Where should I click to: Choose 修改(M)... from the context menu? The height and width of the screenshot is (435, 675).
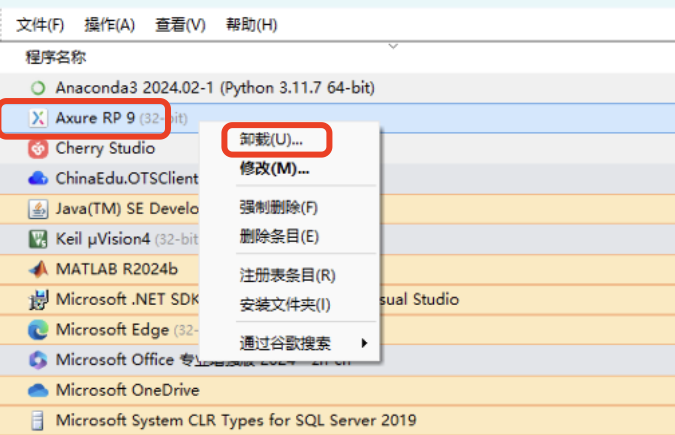coord(275,168)
